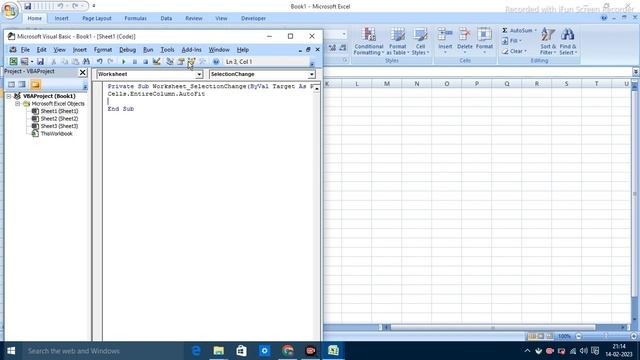Close the Project - VBAProject panel
This screenshot has width=640, height=360.
82,72
